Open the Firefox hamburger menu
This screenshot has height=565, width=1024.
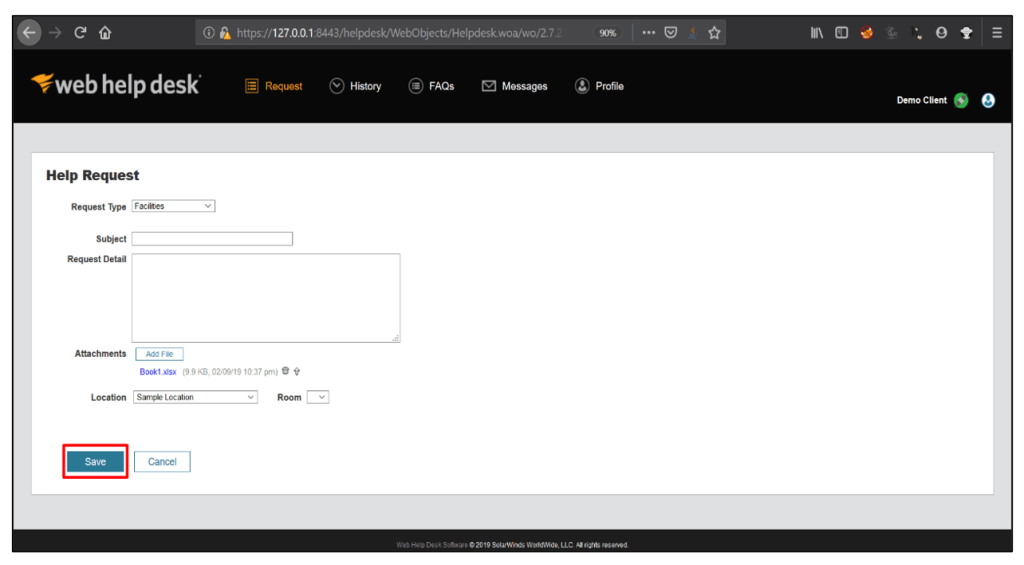997,33
